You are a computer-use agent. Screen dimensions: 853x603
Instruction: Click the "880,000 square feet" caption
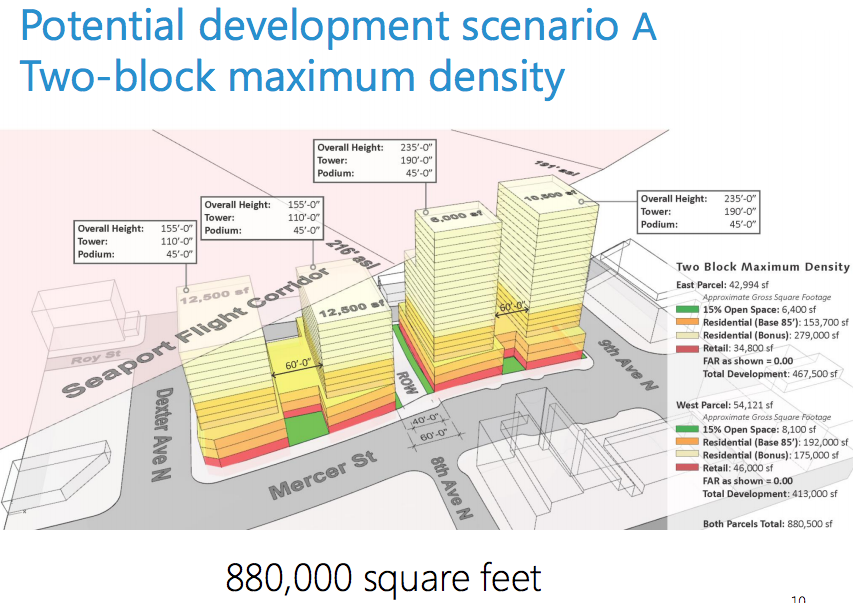[x=384, y=577]
